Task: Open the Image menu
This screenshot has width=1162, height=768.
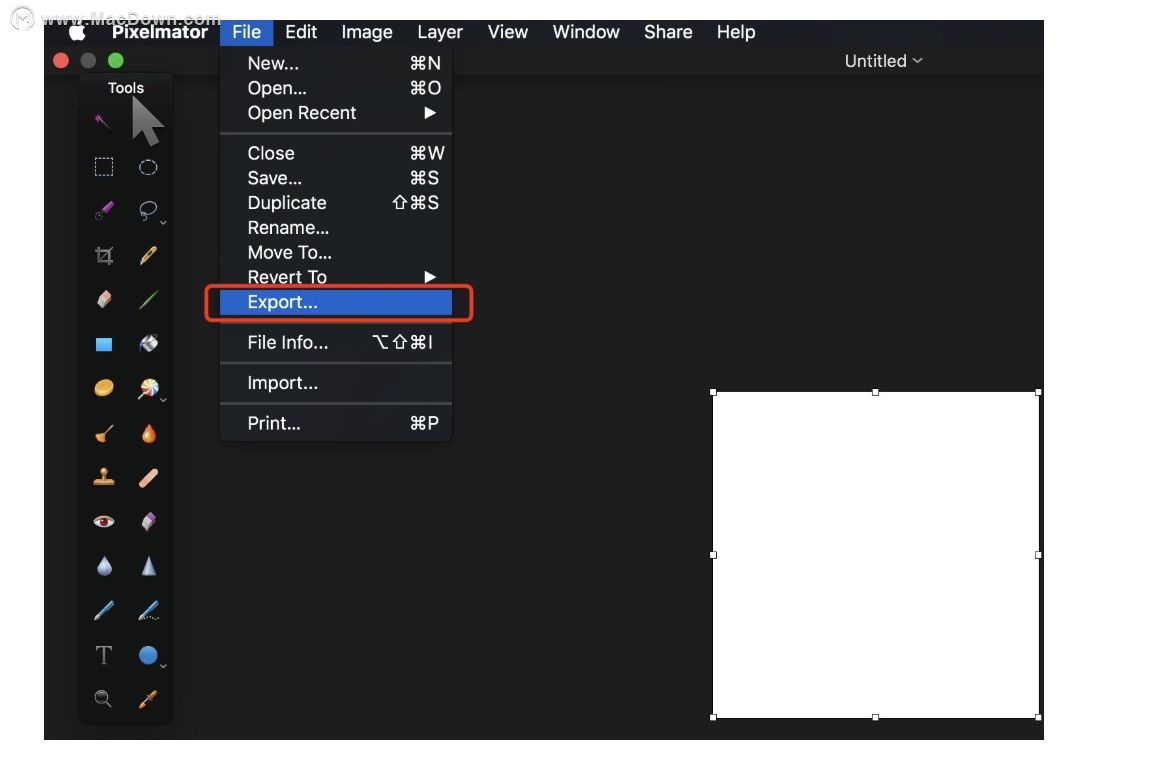Action: point(366,32)
